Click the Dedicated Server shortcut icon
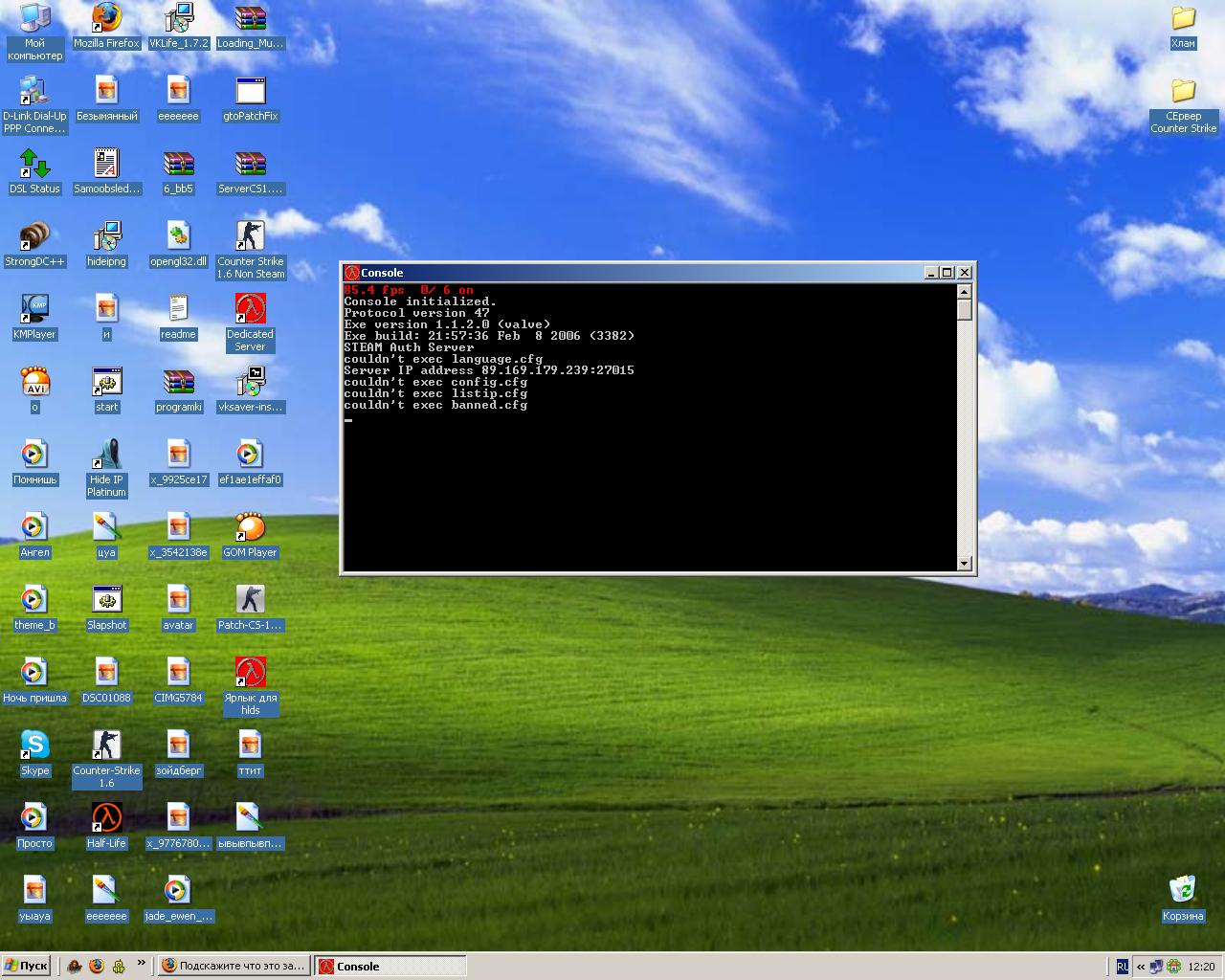This screenshot has height=980, width=1225. pyautogui.click(x=250, y=323)
